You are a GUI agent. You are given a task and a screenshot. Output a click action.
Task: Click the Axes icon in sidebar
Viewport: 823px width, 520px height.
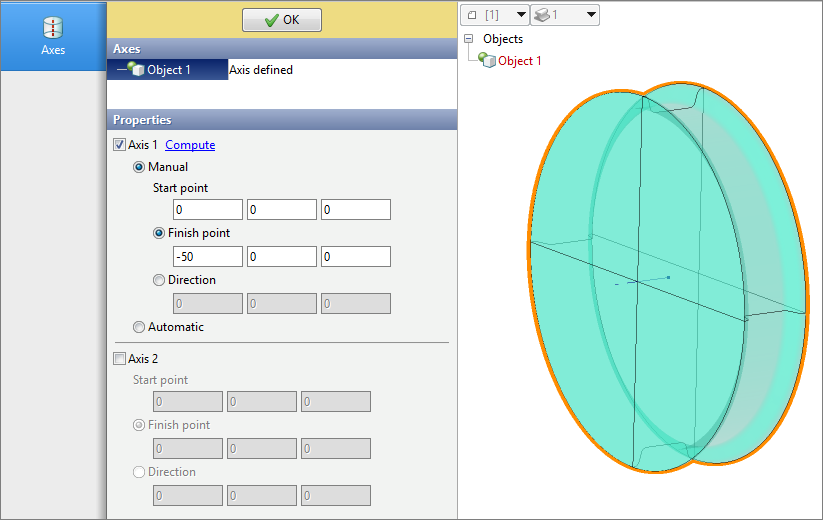(x=53, y=28)
